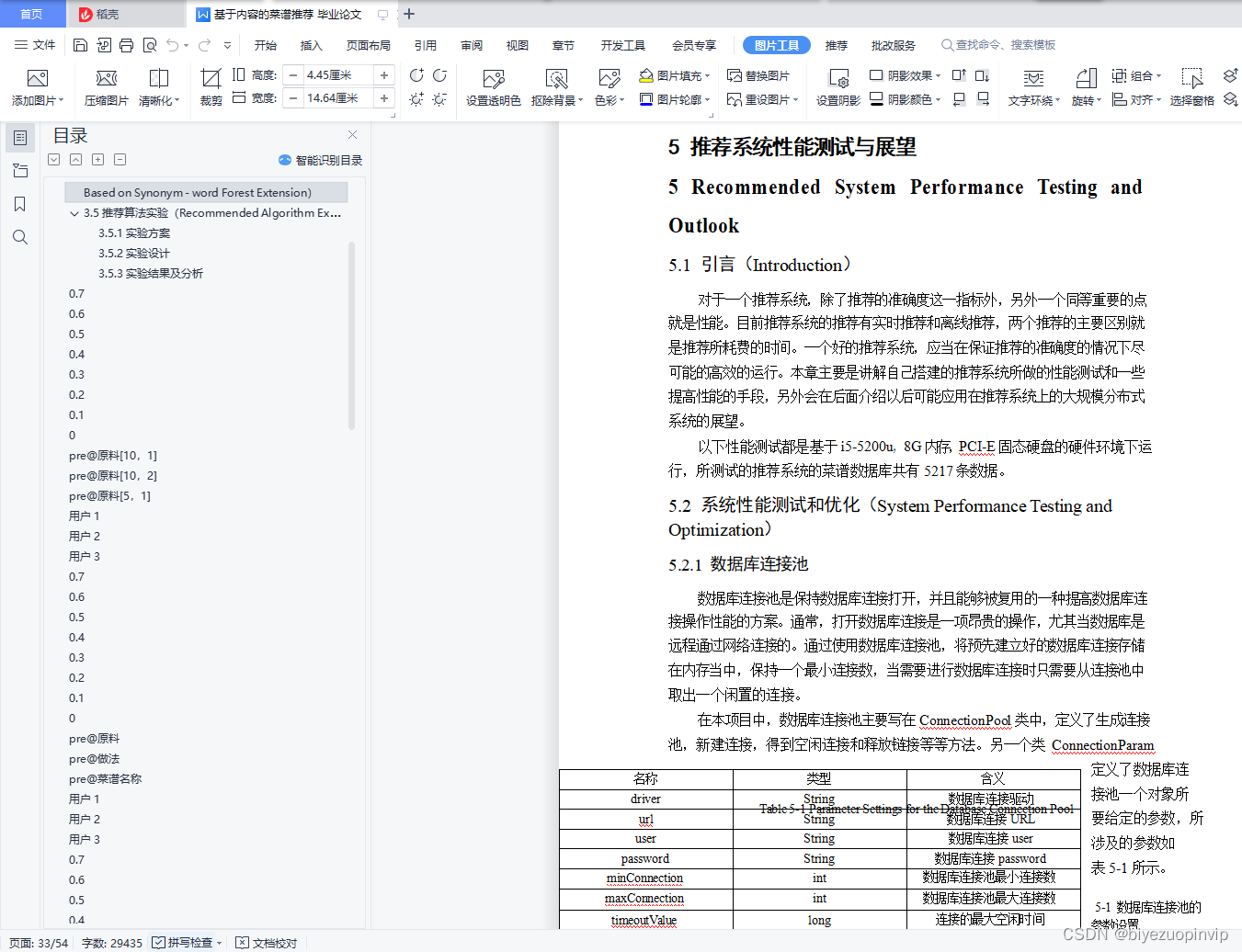The image size is (1242, 952).
Task: Click 设置阴影 (Shadow settings)
Action: (x=838, y=87)
